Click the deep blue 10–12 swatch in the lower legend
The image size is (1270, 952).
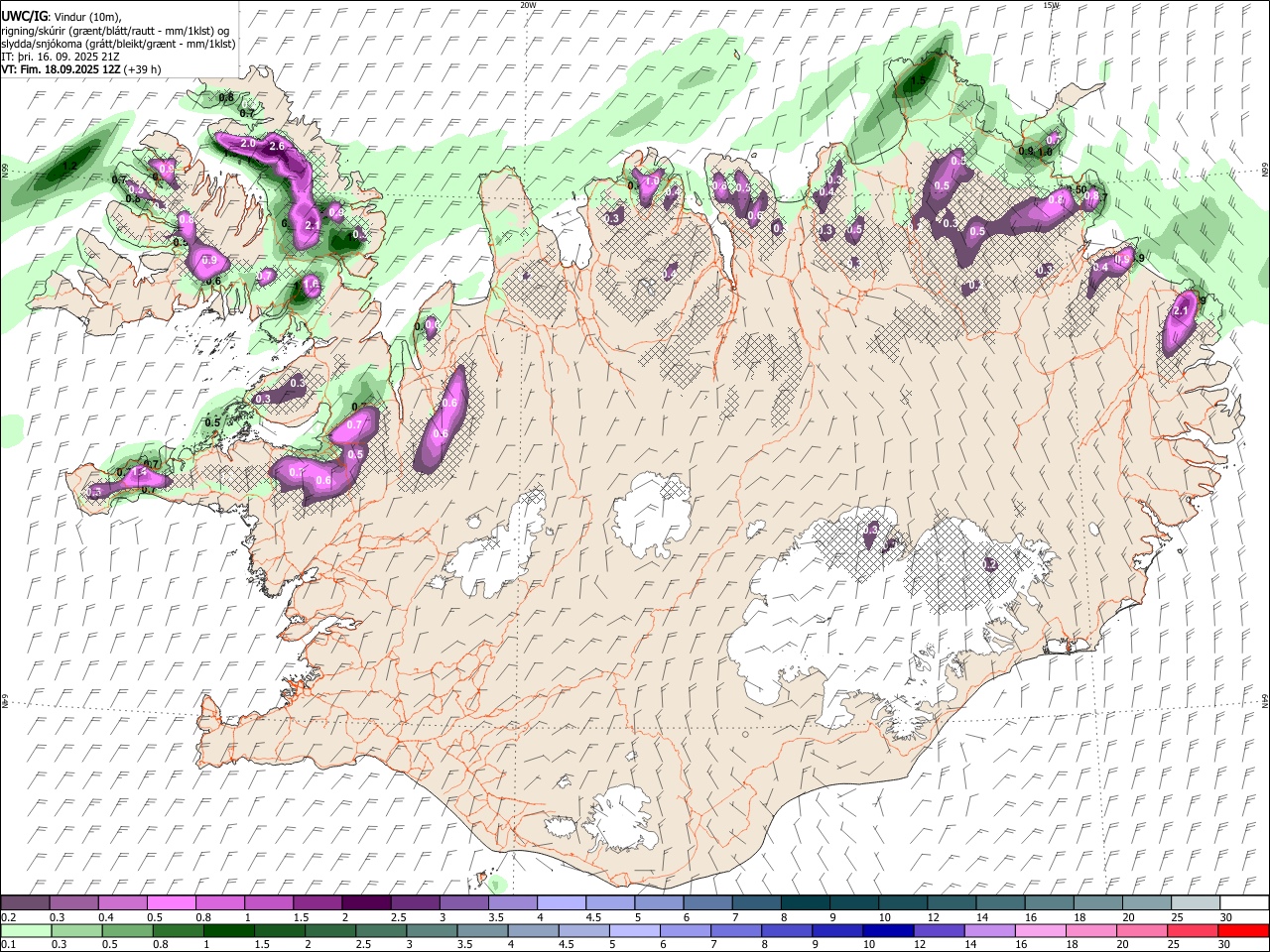tap(888, 931)
